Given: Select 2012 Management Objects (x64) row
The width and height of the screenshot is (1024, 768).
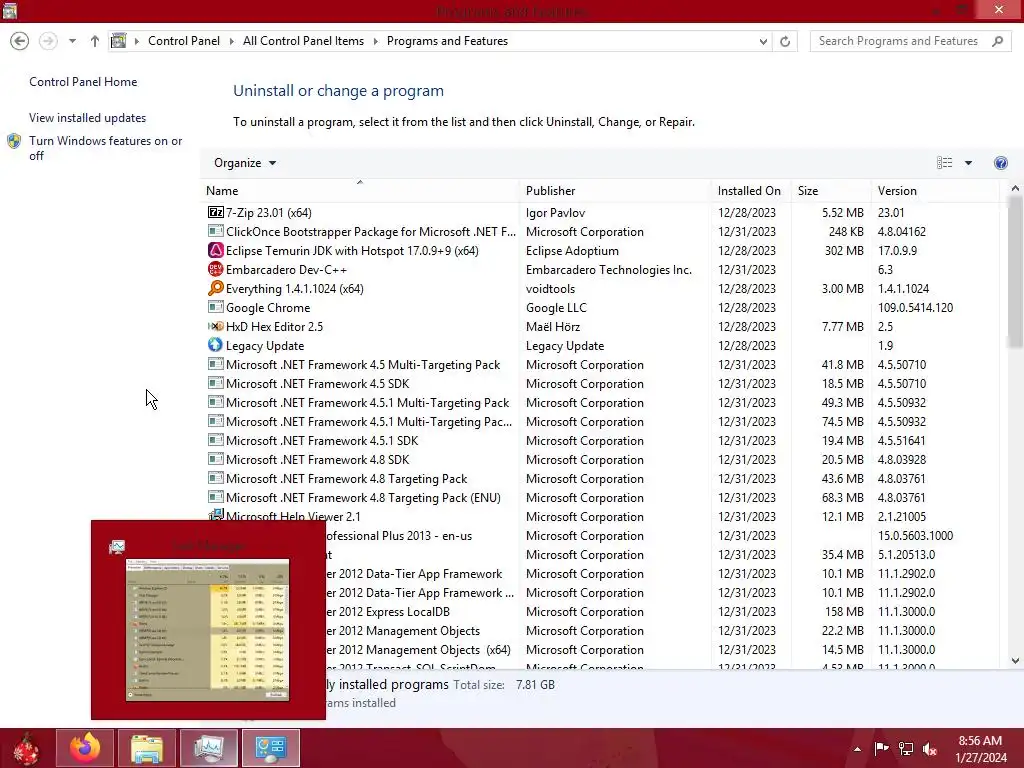Looking at the screenshot, I should point(662,650).
